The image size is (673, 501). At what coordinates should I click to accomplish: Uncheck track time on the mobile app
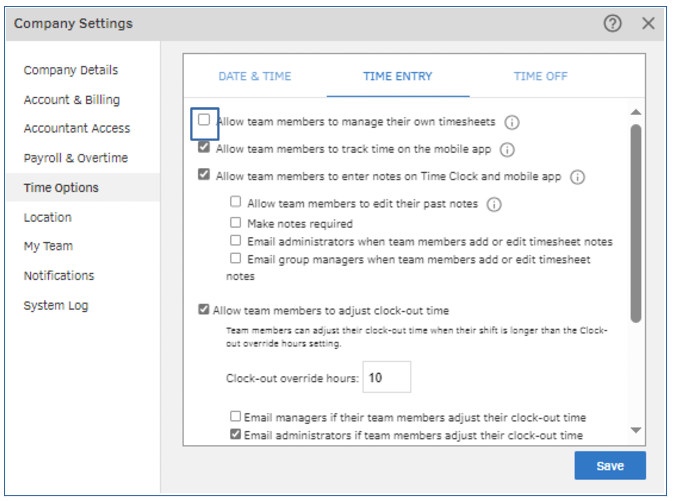[204, 148]
